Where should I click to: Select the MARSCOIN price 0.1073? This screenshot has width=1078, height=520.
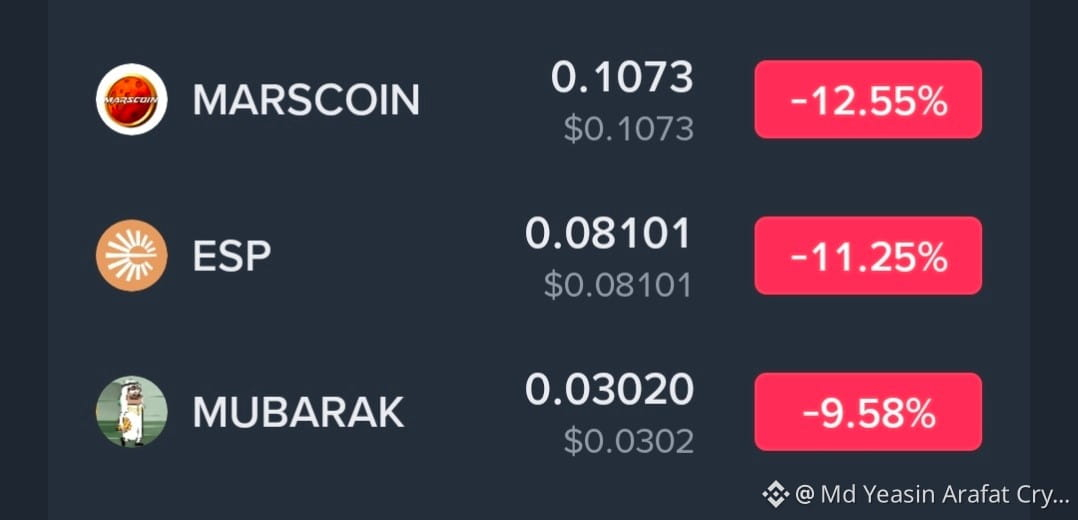(x=622, y=77)
